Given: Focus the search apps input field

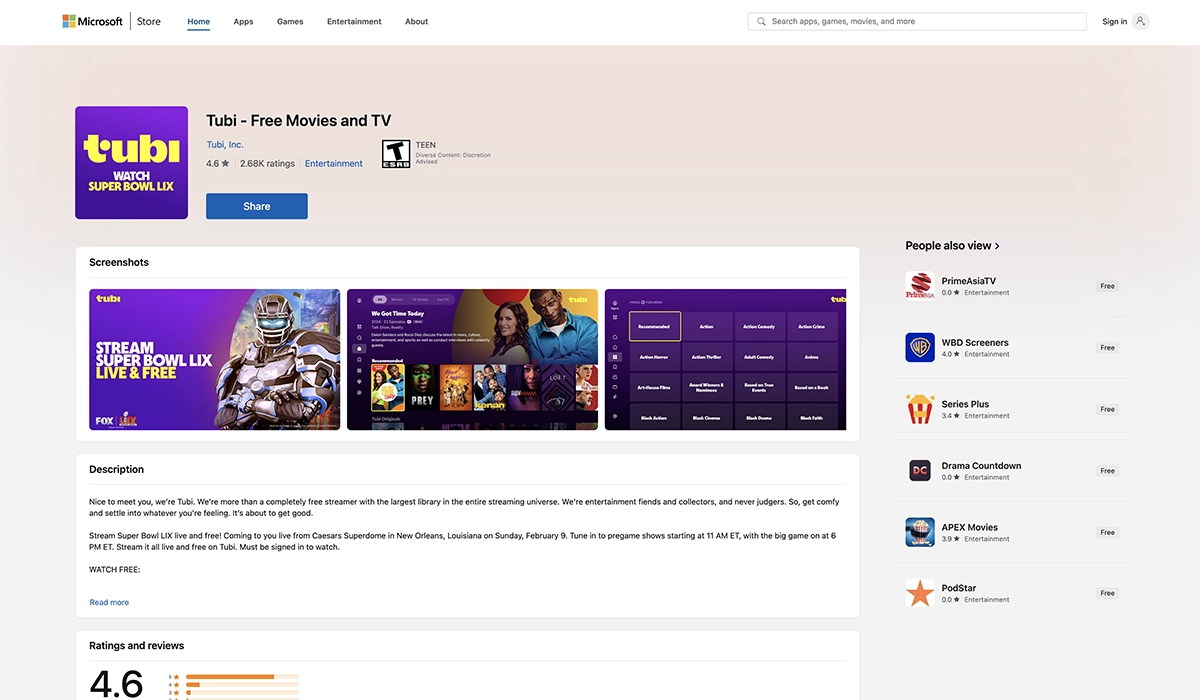Looking at the screenshot, I should coord(917,21).
